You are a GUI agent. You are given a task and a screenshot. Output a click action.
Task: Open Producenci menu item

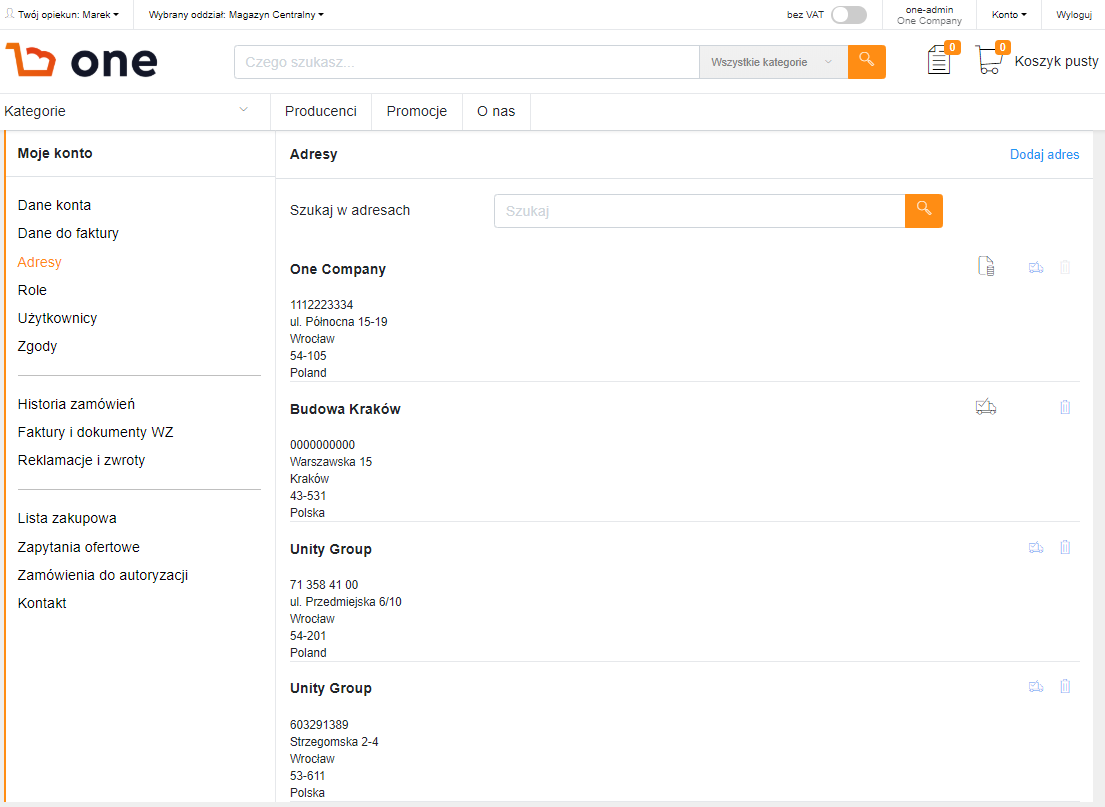click(x=321, y=111)
